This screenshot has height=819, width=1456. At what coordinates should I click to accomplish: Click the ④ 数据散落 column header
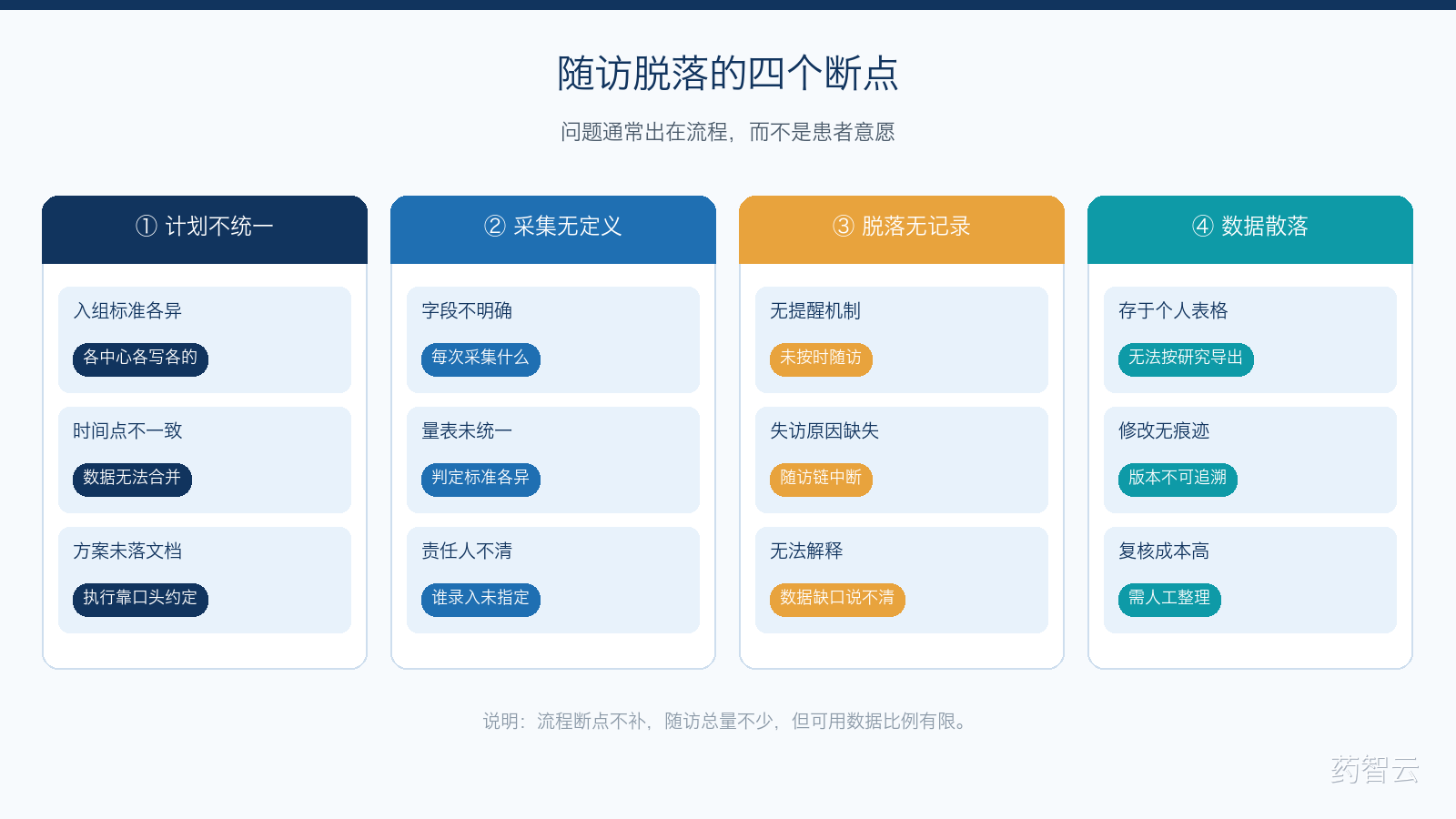click(x=1250, y=229)
